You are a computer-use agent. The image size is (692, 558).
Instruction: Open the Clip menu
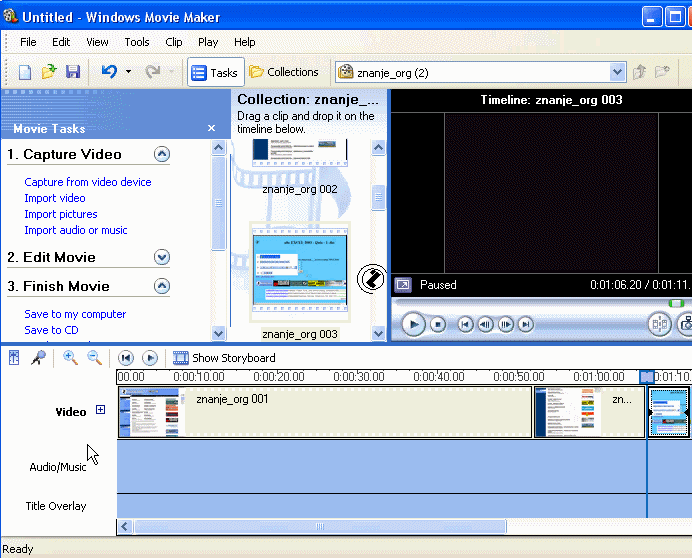point(174,42)
